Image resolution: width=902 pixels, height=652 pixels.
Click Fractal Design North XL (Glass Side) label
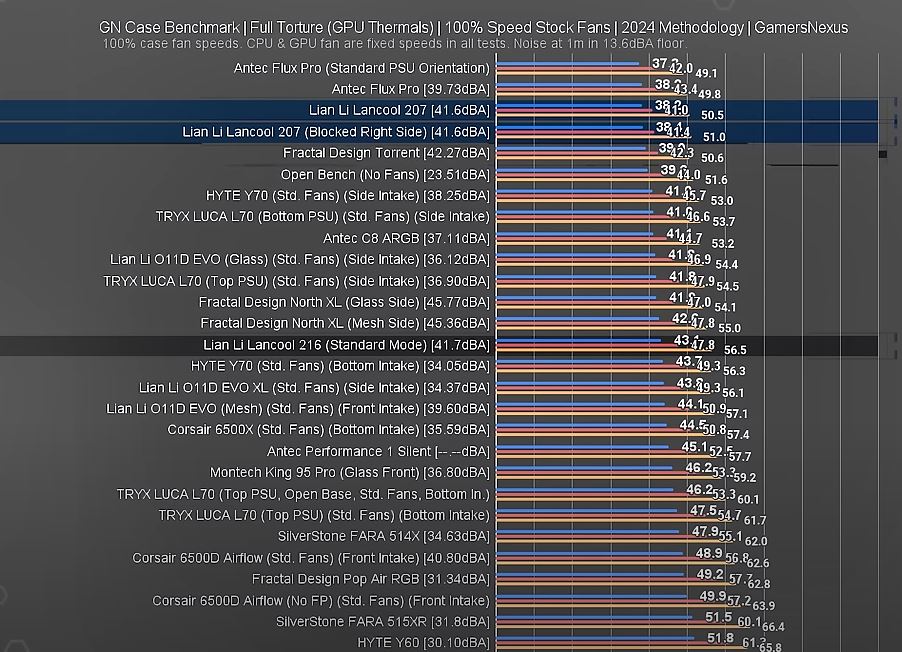tap(344, 302)
